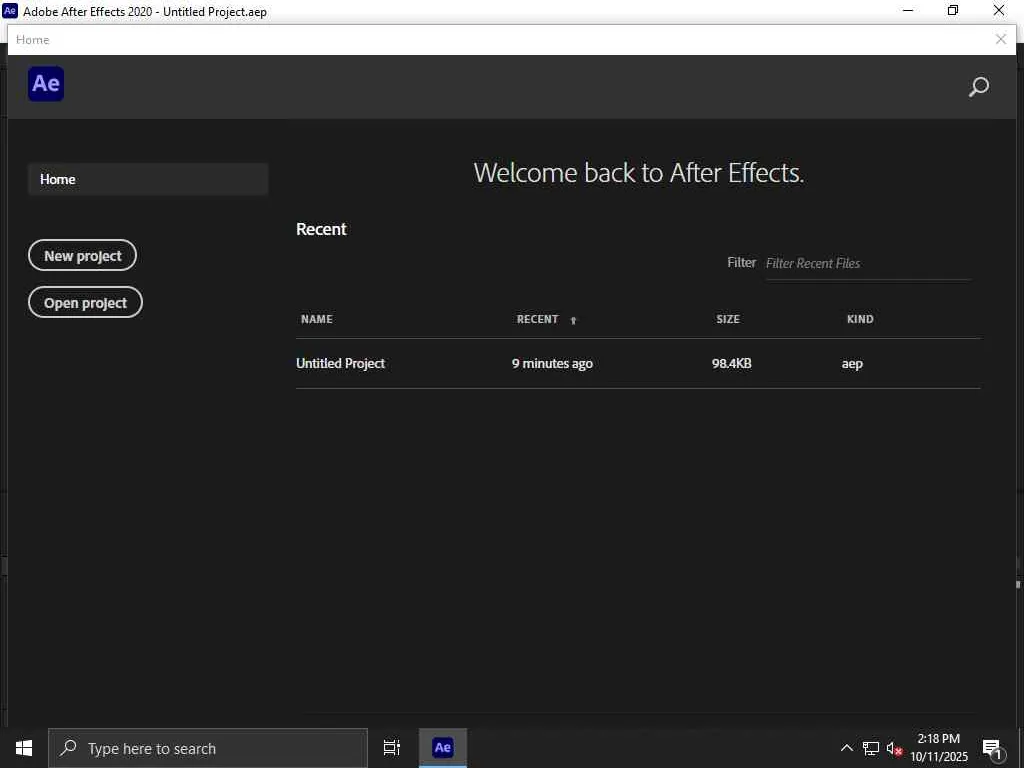Close the Adobe After Effects window
This screenshot has height=768, width=1024.
(x=999, y=10)
